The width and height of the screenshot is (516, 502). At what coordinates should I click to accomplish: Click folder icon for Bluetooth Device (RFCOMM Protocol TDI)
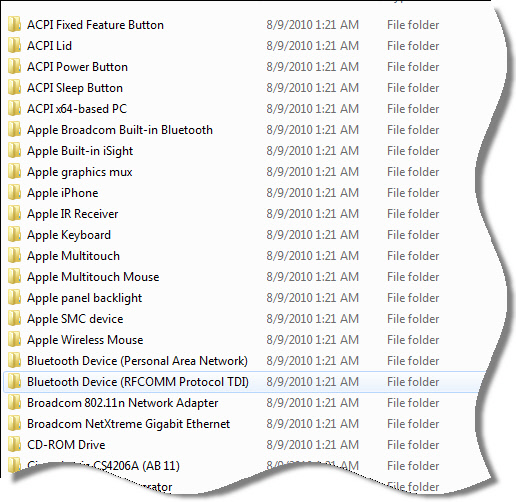14,382
